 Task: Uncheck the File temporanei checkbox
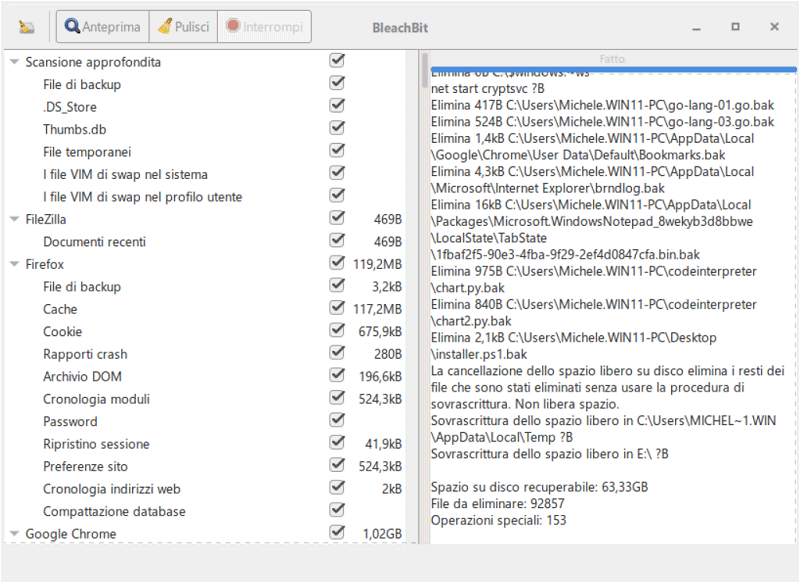tap(337, 150)
